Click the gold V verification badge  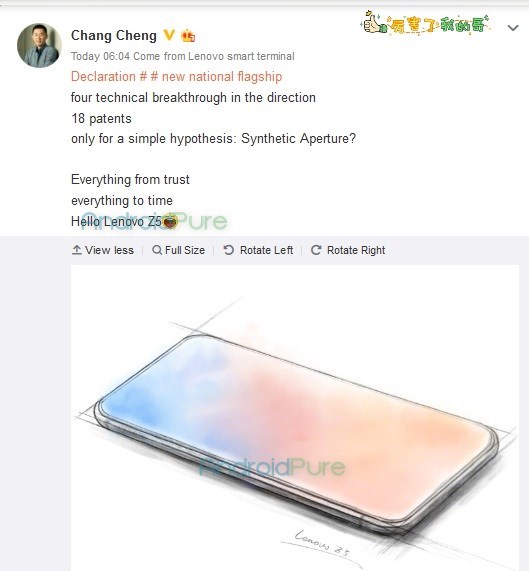click(169, 35)
